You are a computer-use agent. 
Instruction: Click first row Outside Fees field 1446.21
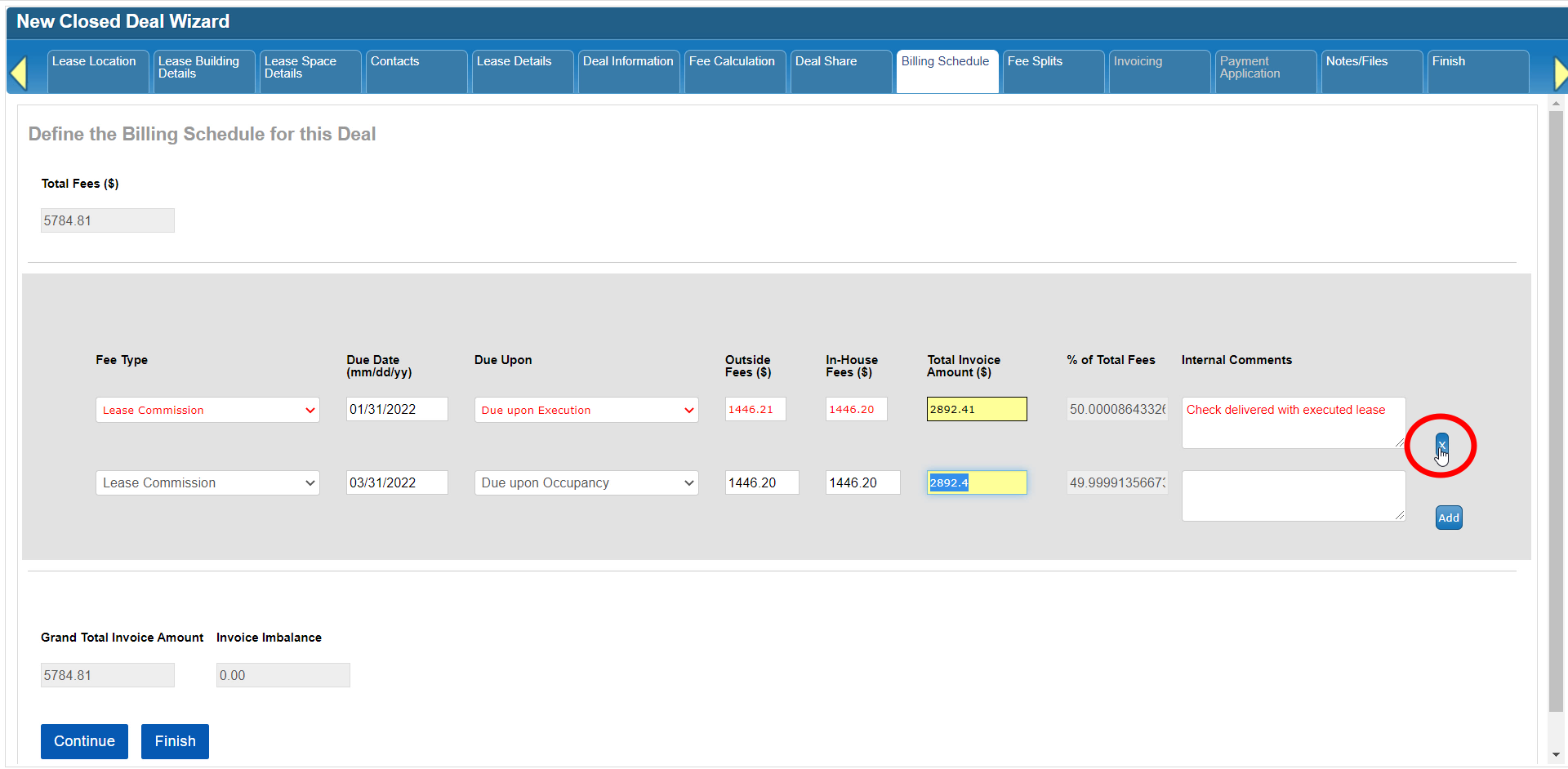point(755,409)
